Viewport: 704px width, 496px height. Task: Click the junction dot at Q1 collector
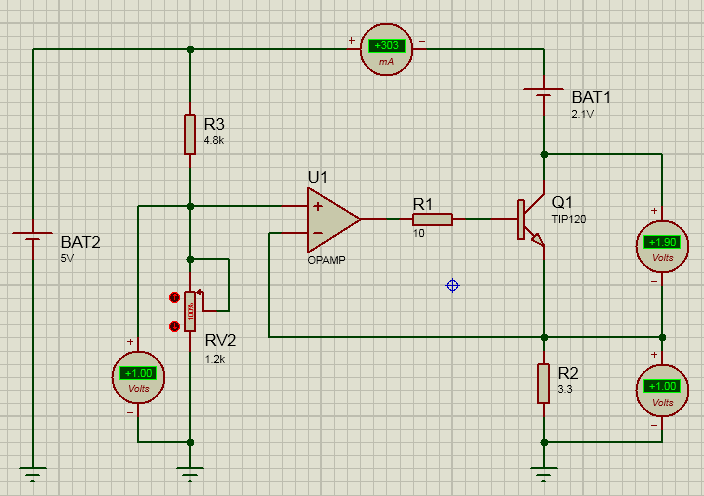click(x=544, y=154)
